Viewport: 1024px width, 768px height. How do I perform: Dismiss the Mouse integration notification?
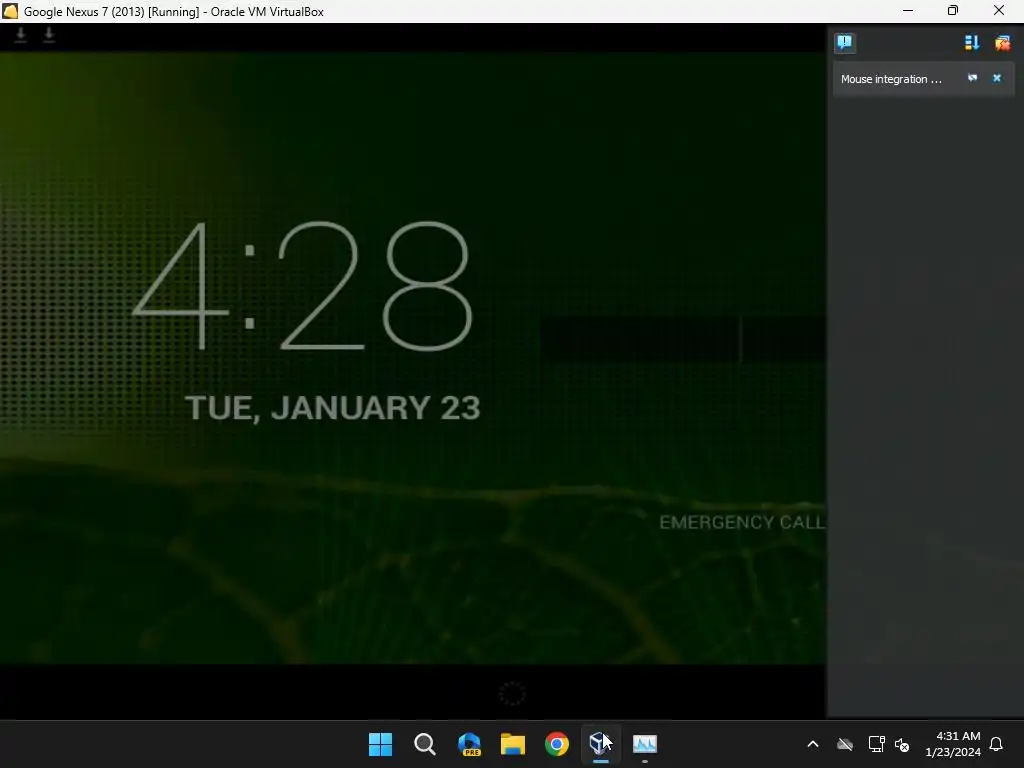tap(997, 78)
